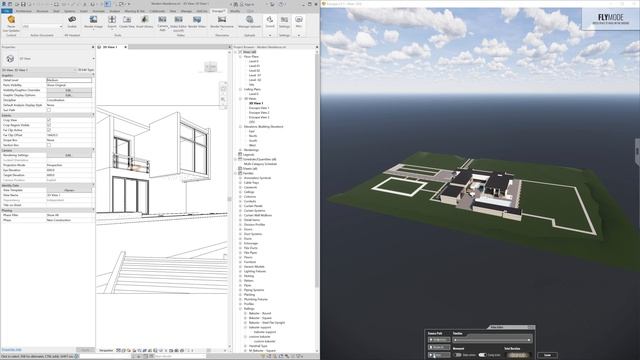The image size is (640, 360).
Task: Open the Asset Library icon
Action: click(x=144, y=20)
